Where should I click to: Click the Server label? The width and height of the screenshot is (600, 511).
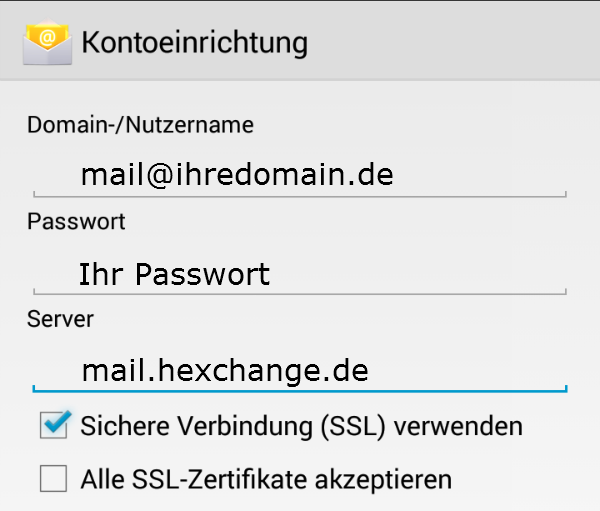pos(60,319)
